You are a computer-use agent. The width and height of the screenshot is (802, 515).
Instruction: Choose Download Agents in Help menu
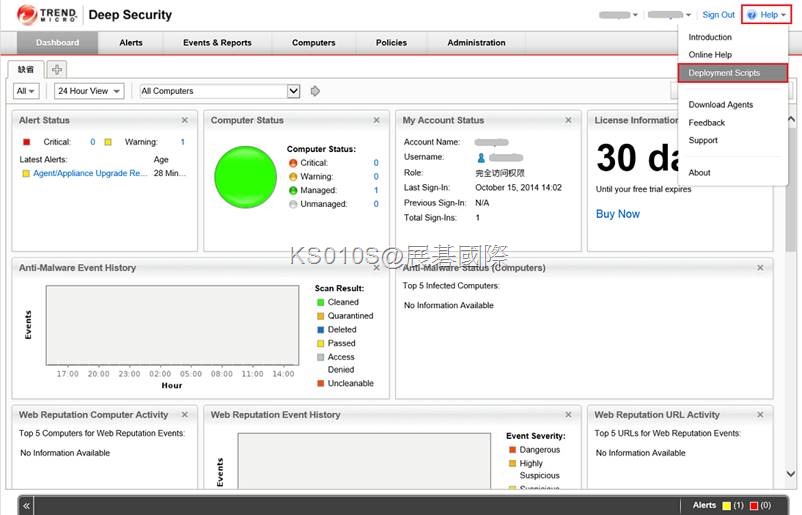720,105
